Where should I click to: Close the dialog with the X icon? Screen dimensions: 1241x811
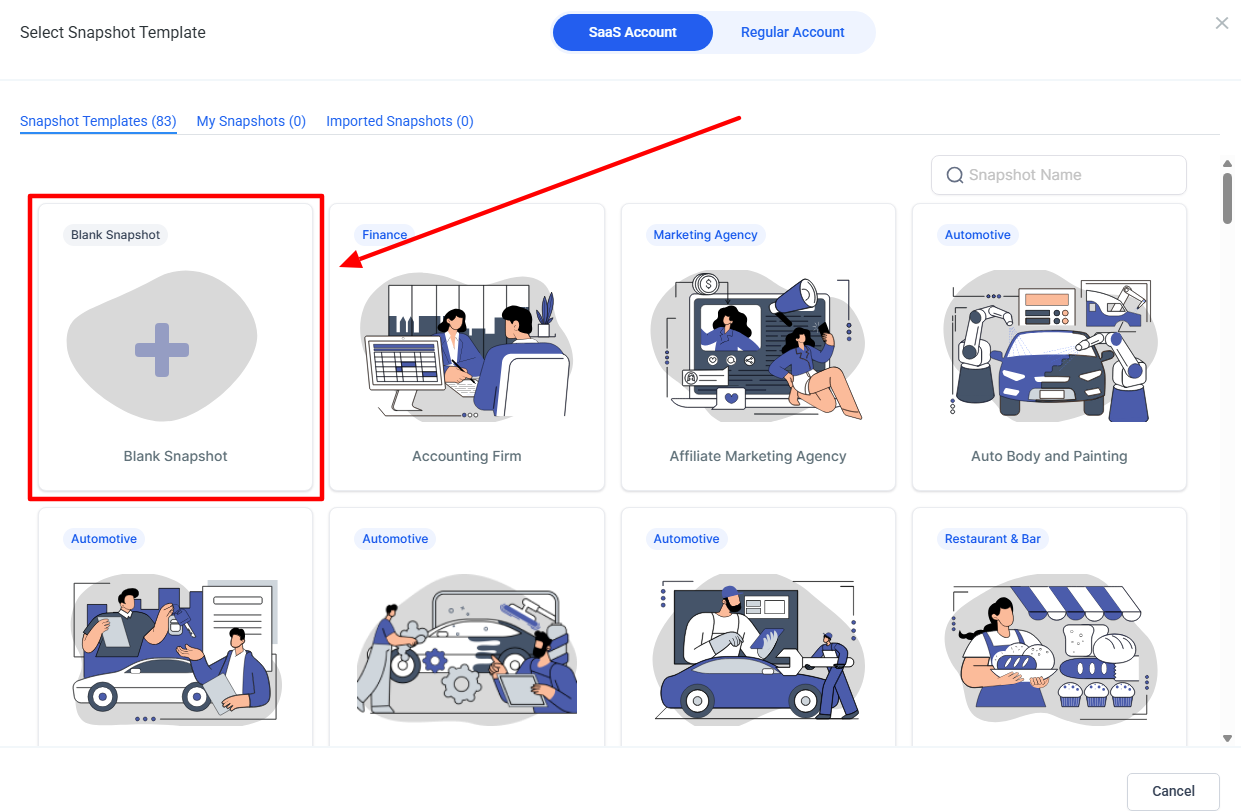click(1221, 23)
